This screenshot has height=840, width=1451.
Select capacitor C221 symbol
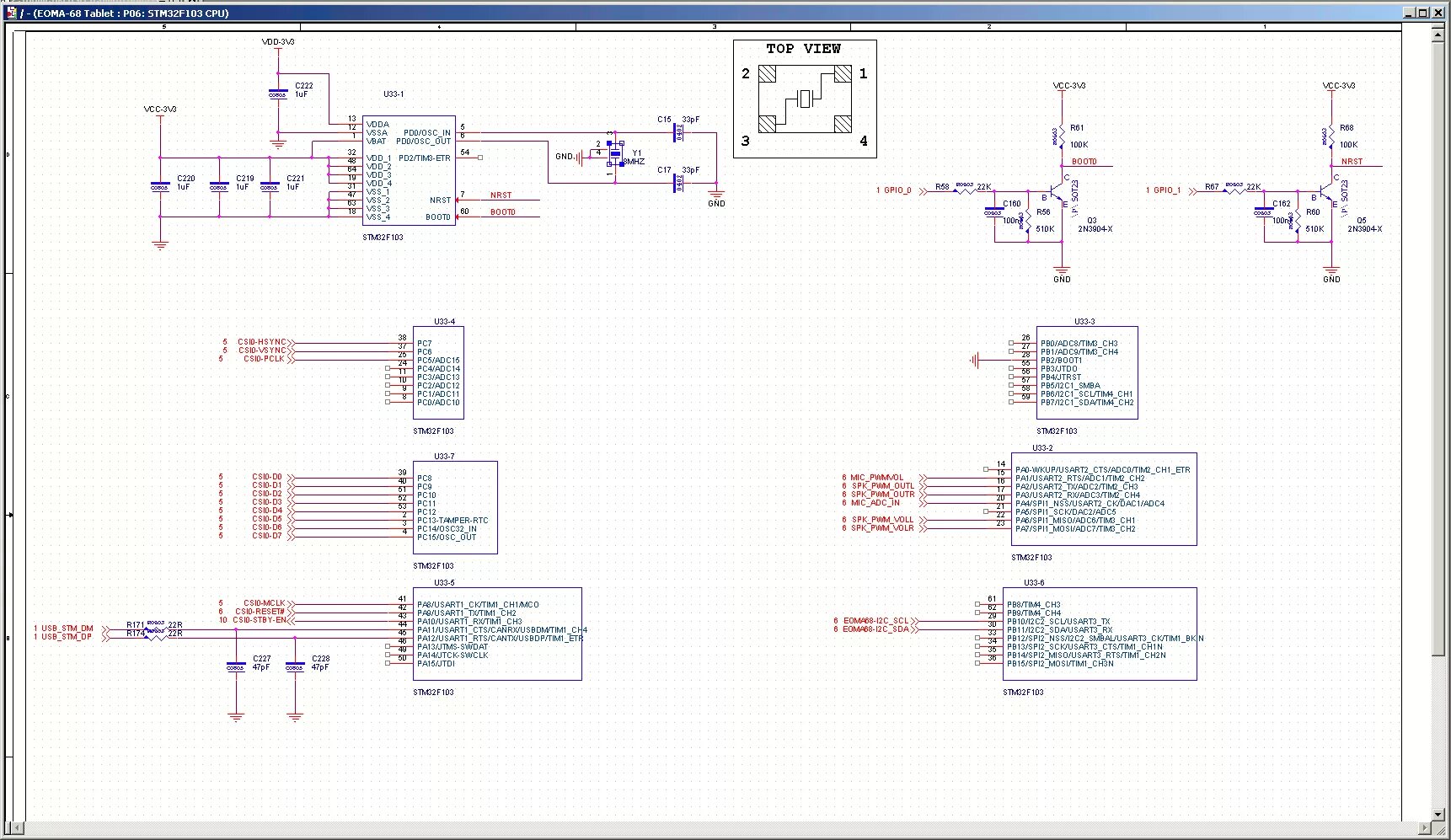(x=269, y=185)
